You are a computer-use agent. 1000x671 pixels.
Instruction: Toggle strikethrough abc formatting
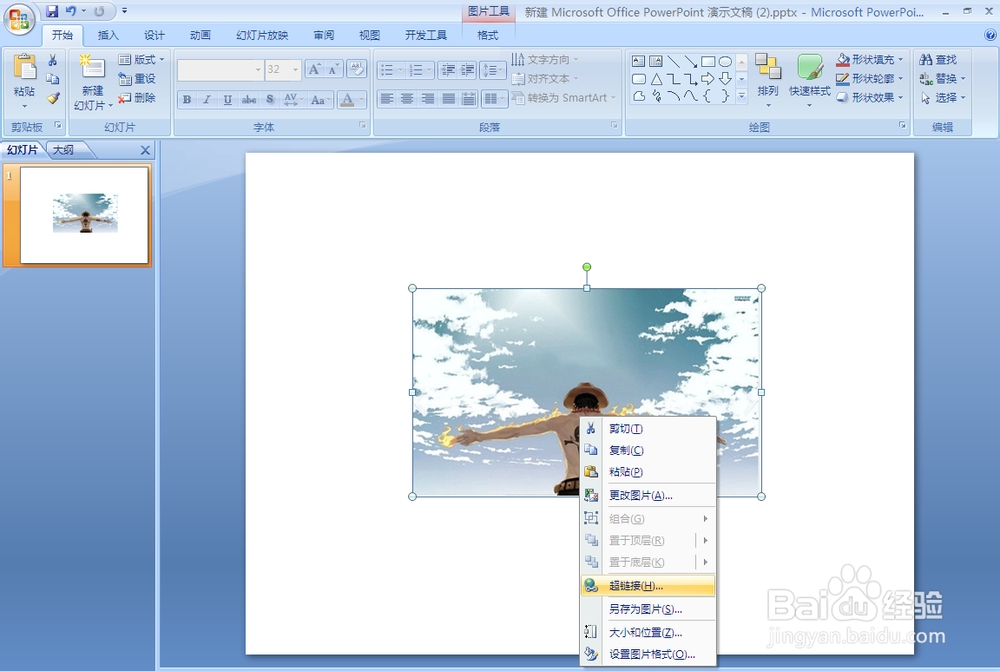[249, 100]
